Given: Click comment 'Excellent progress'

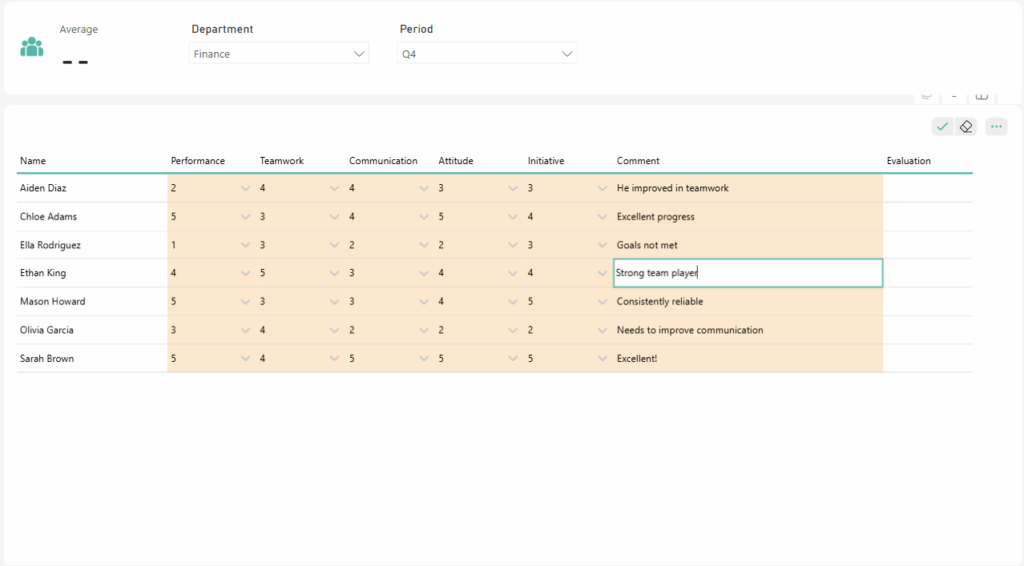Looking at the screenshot, I should pyautogui.click(x=656, y=217).
